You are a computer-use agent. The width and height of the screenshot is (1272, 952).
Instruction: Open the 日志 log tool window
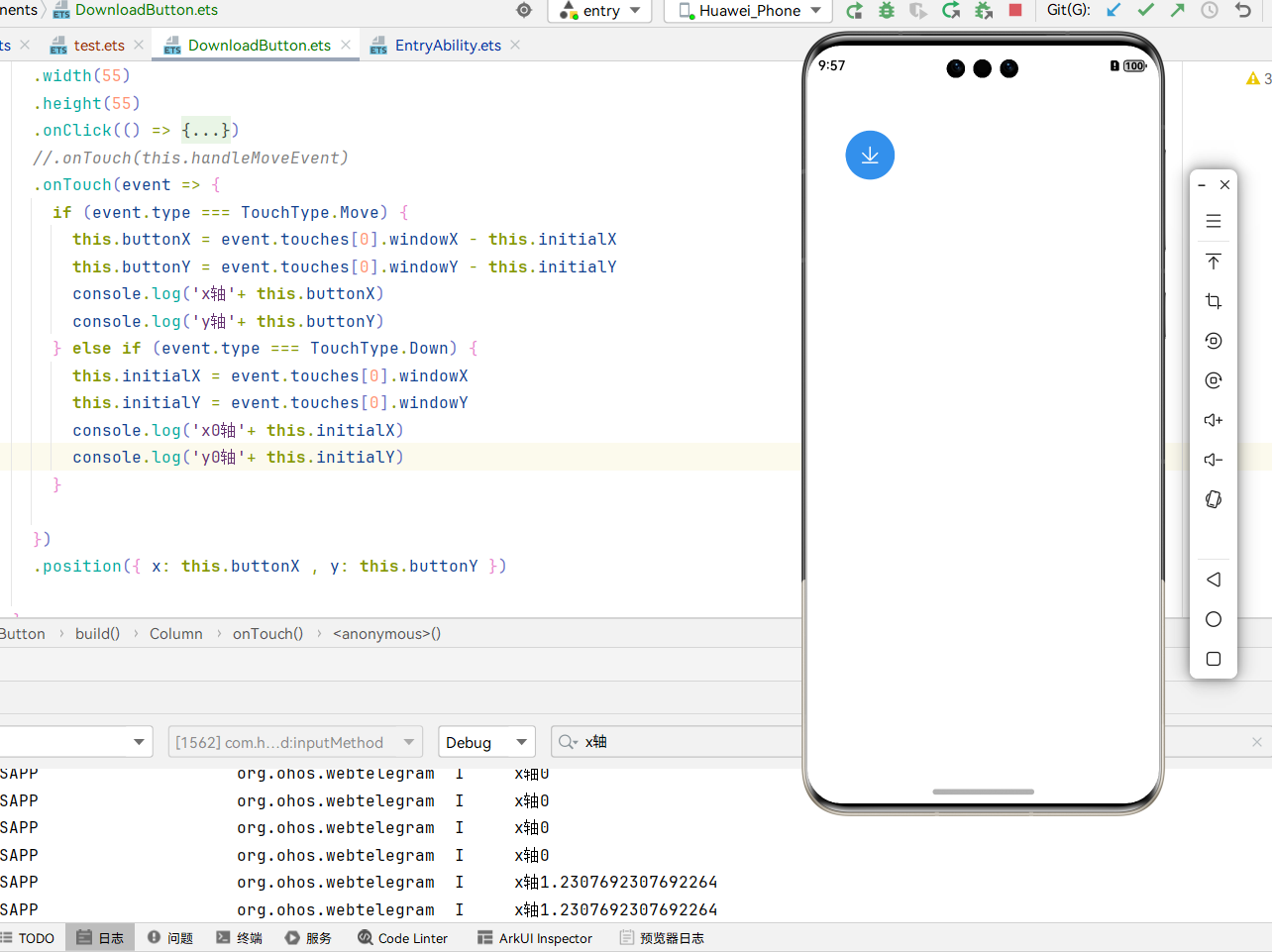[x=100, y=938]
